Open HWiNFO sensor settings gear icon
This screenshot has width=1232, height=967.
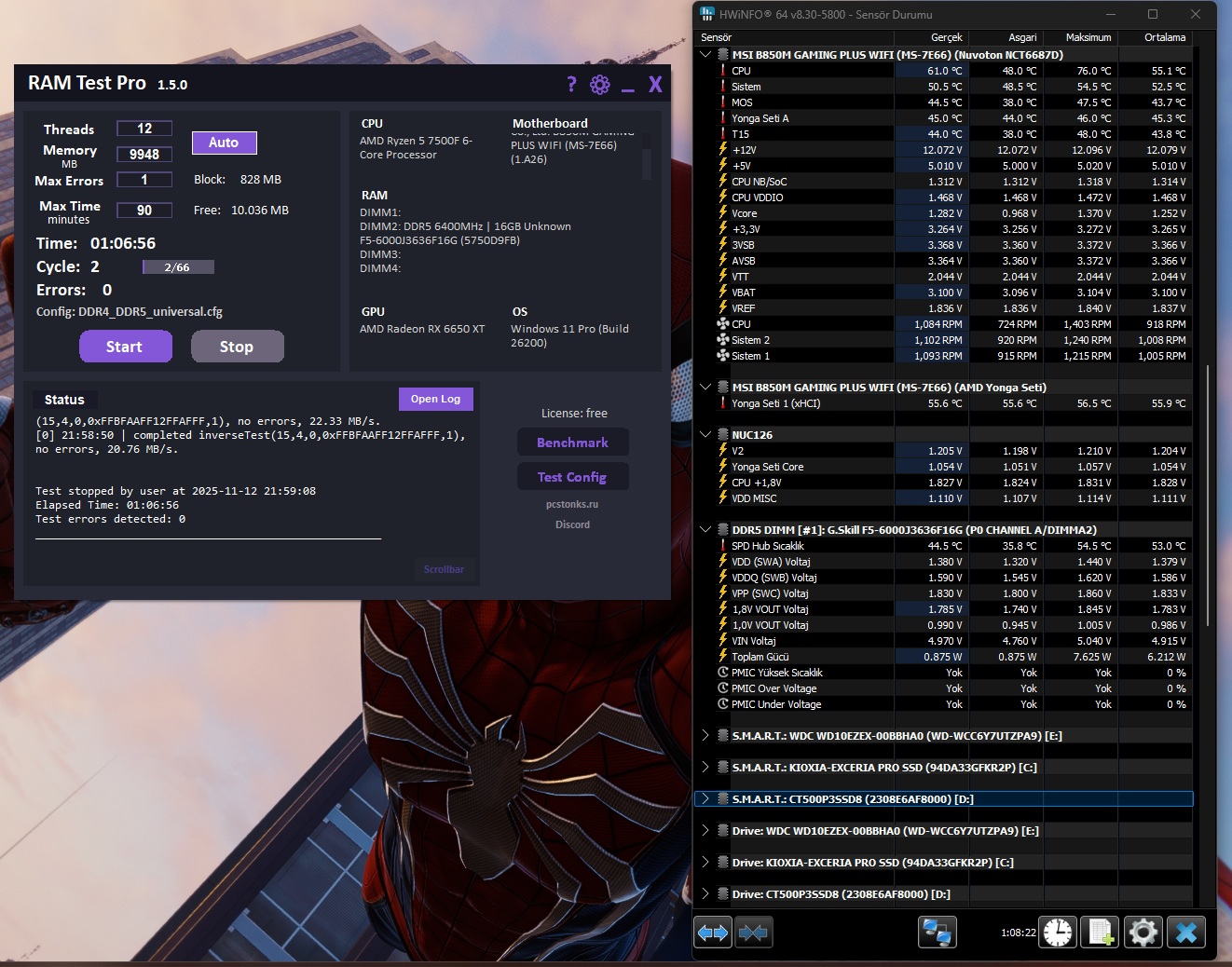click(1143, 932)
